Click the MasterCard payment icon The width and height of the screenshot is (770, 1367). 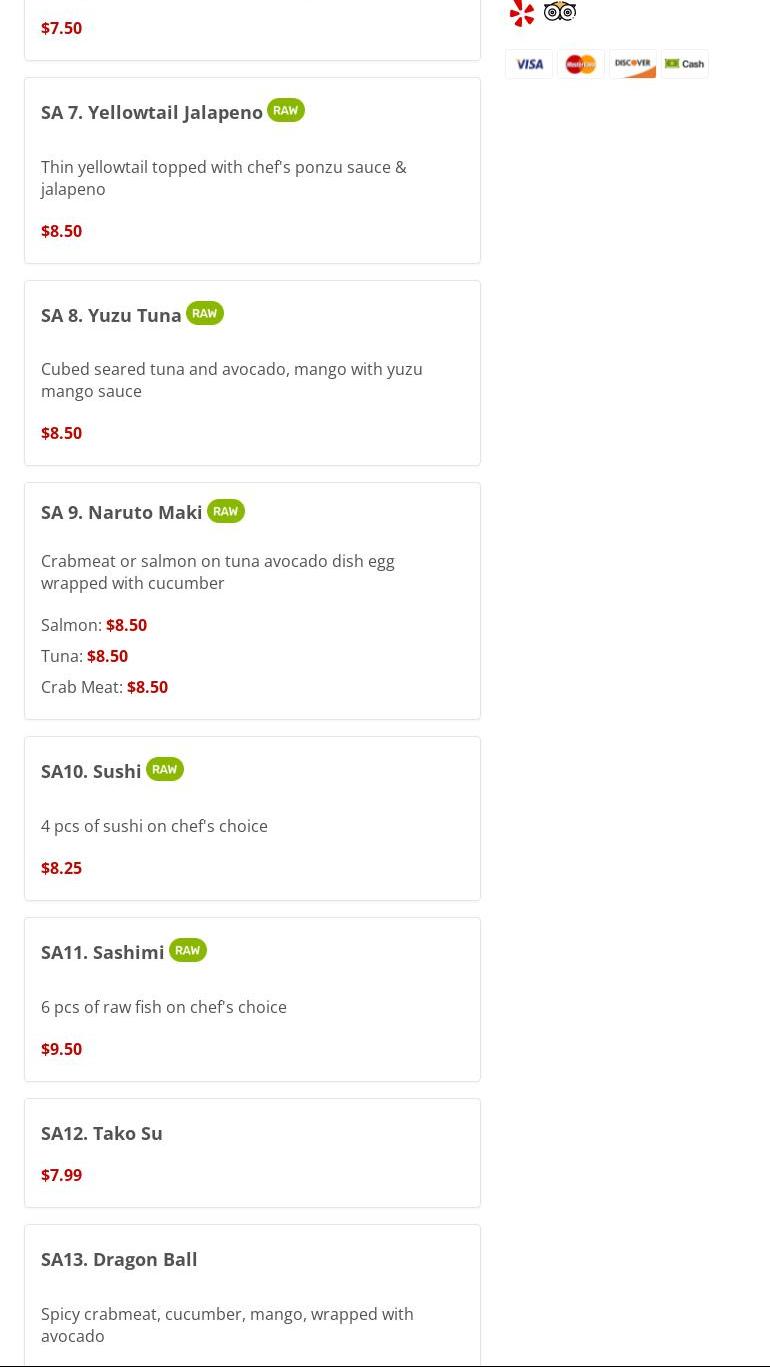pos(581,64)
